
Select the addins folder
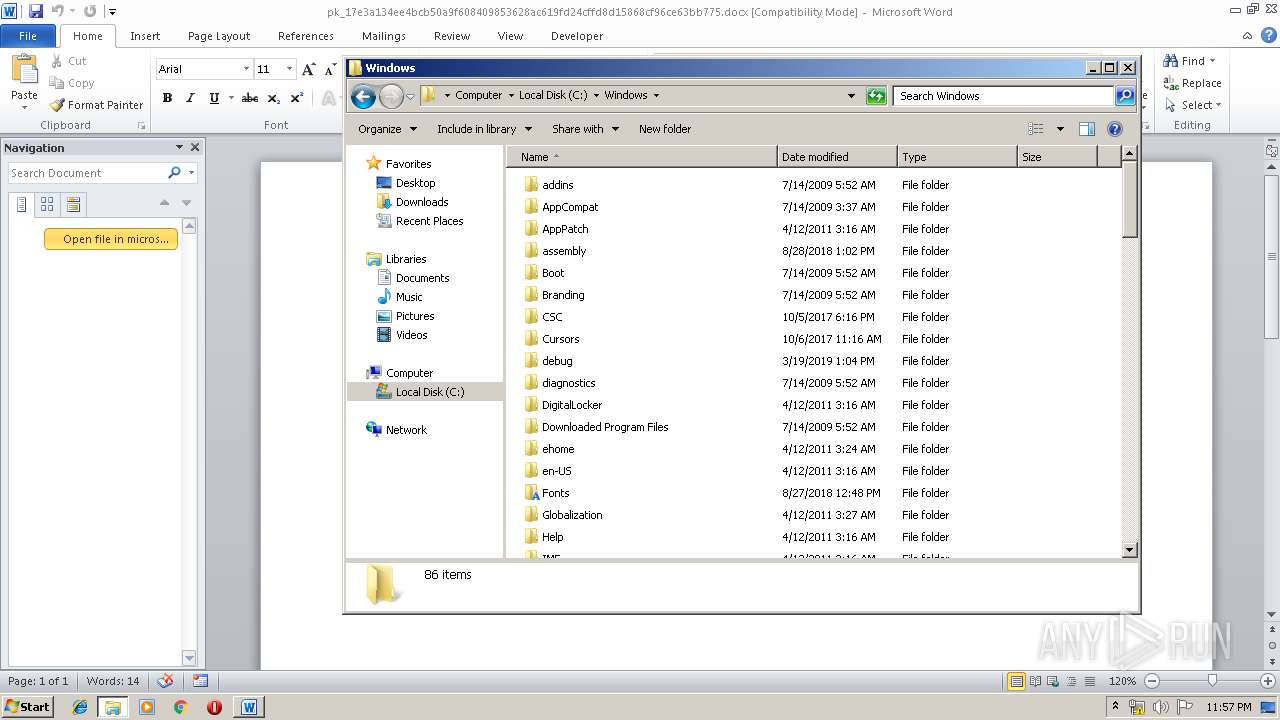(557, 185)
